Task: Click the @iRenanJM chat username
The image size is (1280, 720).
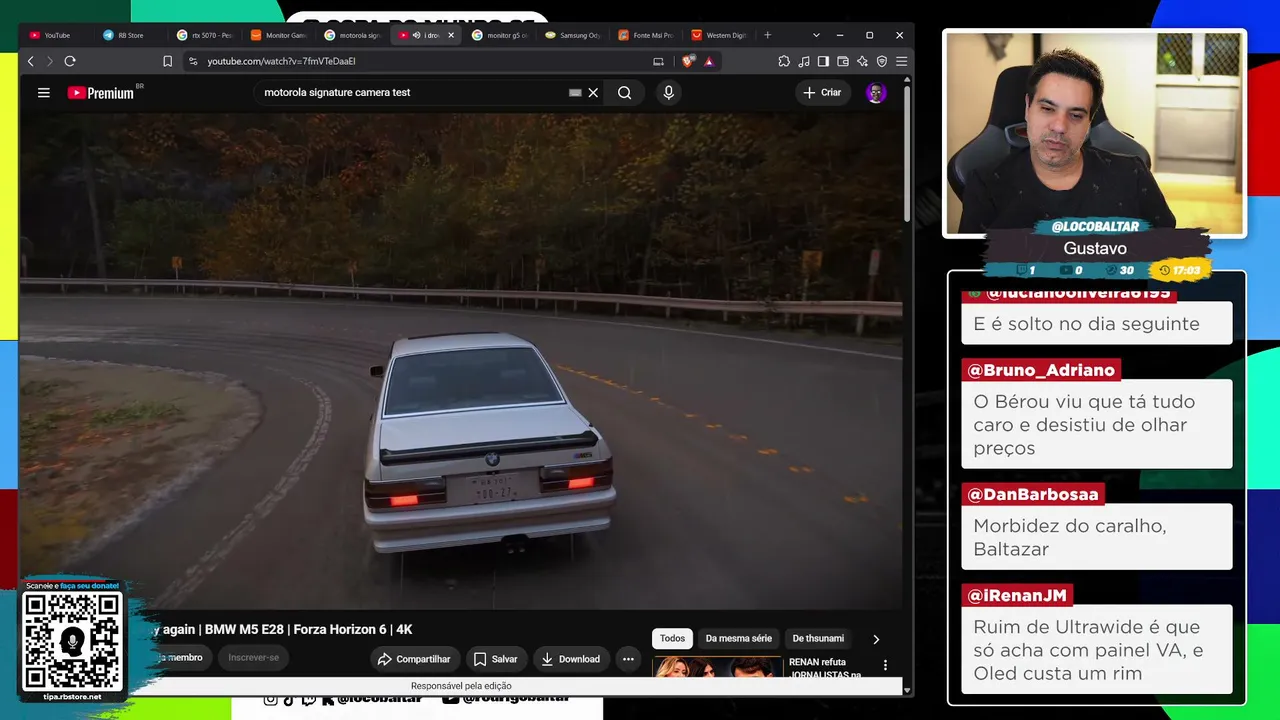Action: (x=1017, y=595)
